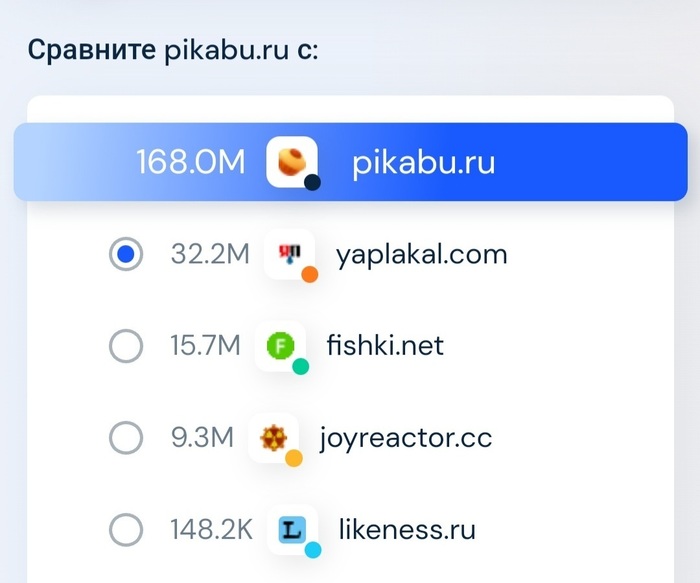Choose the joyreactor.cc radio option
The width and height of the screenshot is (700, 583).
click(x=126, y=438)
